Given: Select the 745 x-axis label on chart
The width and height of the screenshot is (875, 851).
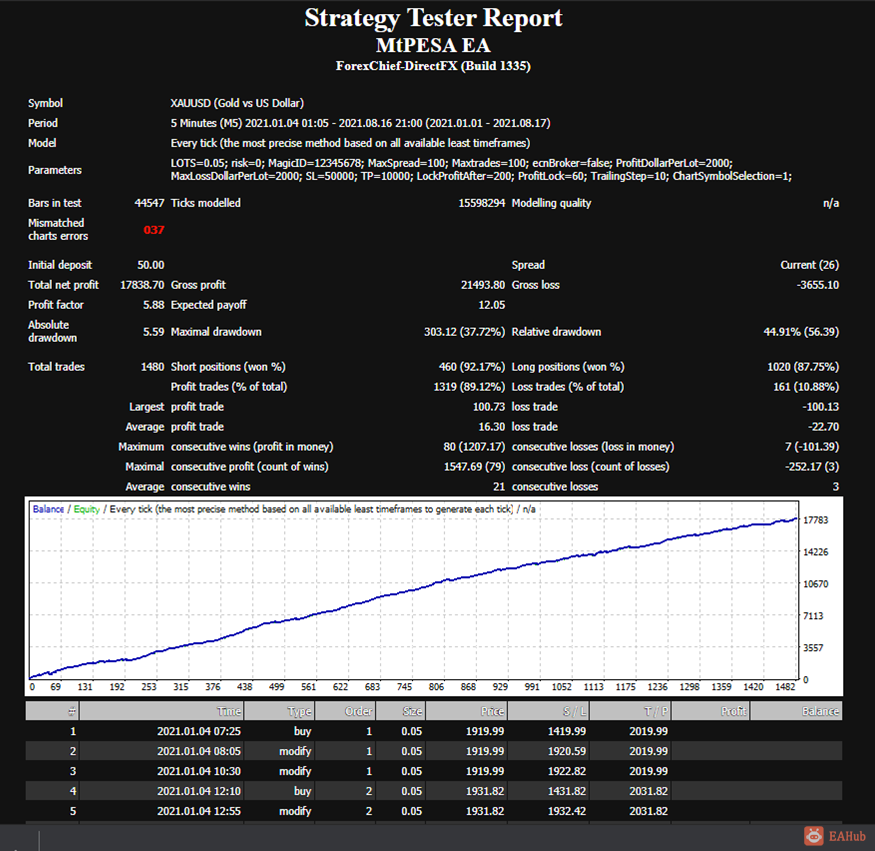Looking at the screenshot, I should [404, 687].
